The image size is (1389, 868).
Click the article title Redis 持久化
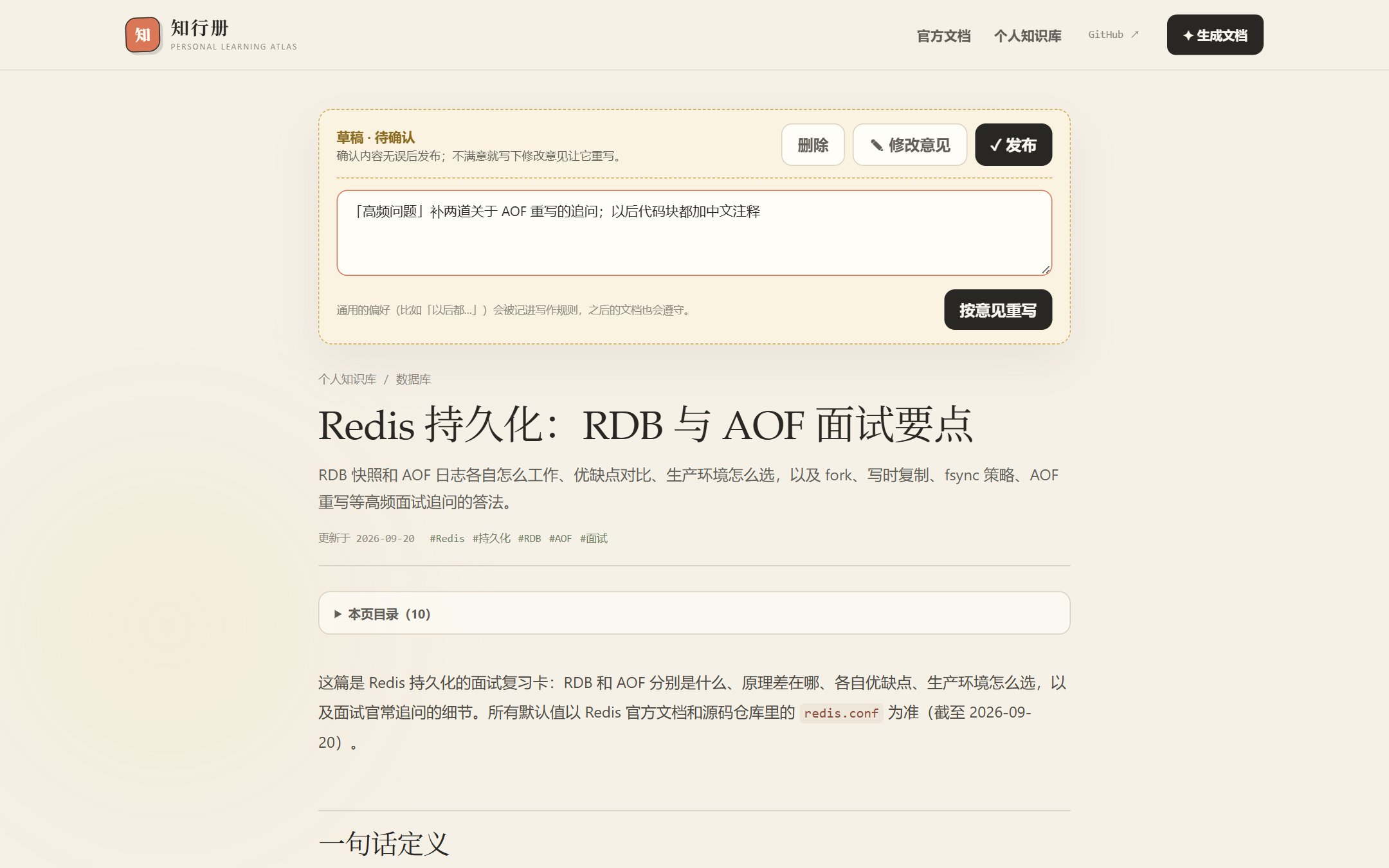click(646, 424)
